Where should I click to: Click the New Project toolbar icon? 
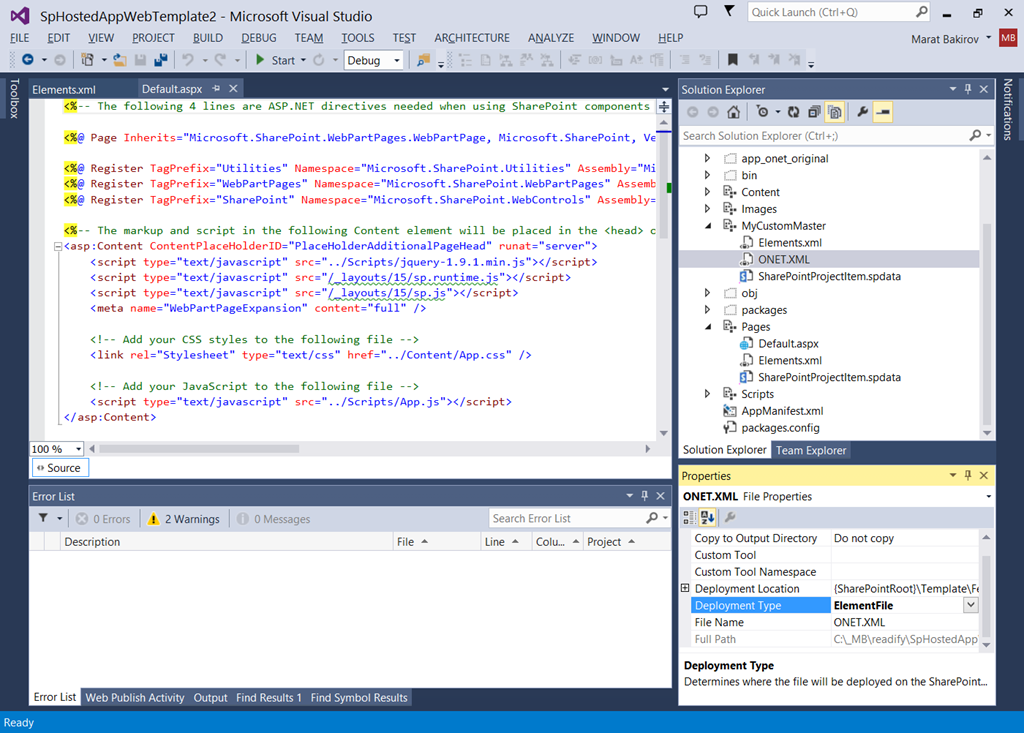click(87, 59)
